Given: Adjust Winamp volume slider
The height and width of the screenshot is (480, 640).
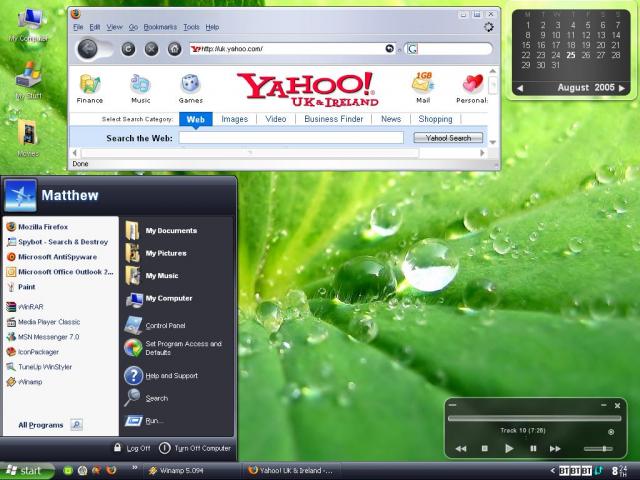Looking at the screenshot, I should (x=598, y=449).
